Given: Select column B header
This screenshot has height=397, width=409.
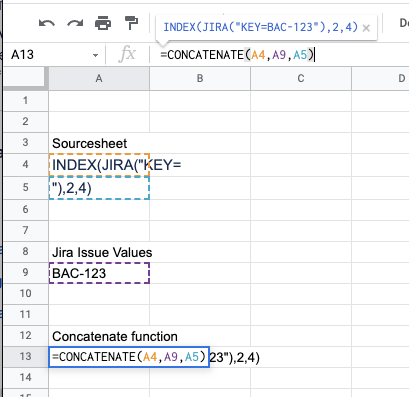Looking at the screenshot, I should click(x=200, y=79).
